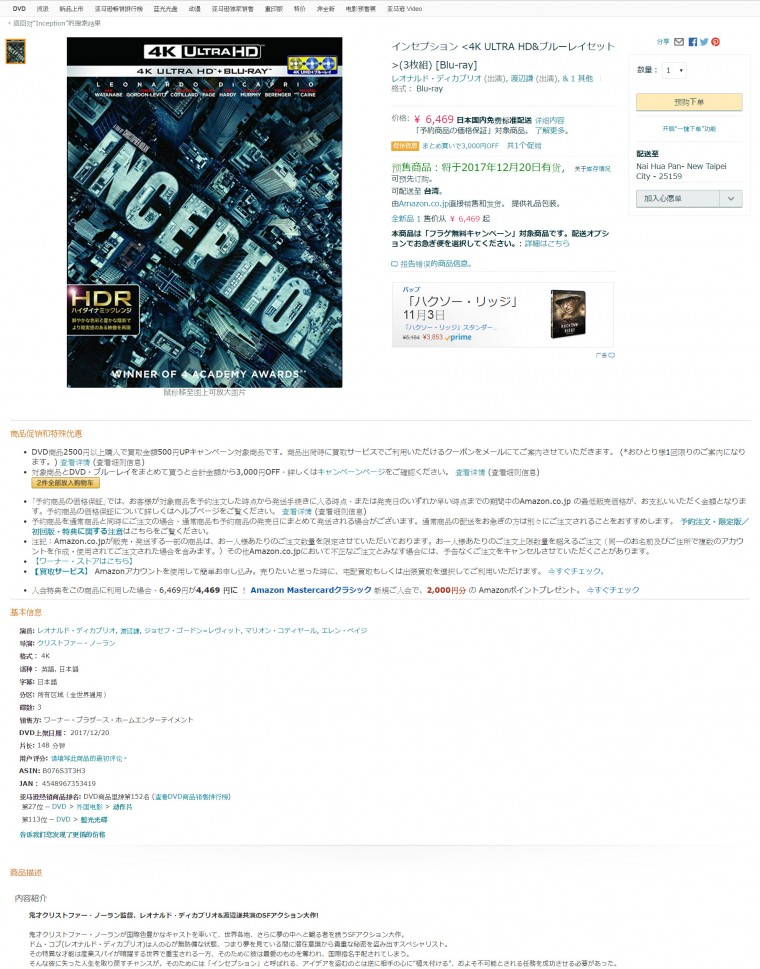Add item via 加入心愿单 button

678,198
